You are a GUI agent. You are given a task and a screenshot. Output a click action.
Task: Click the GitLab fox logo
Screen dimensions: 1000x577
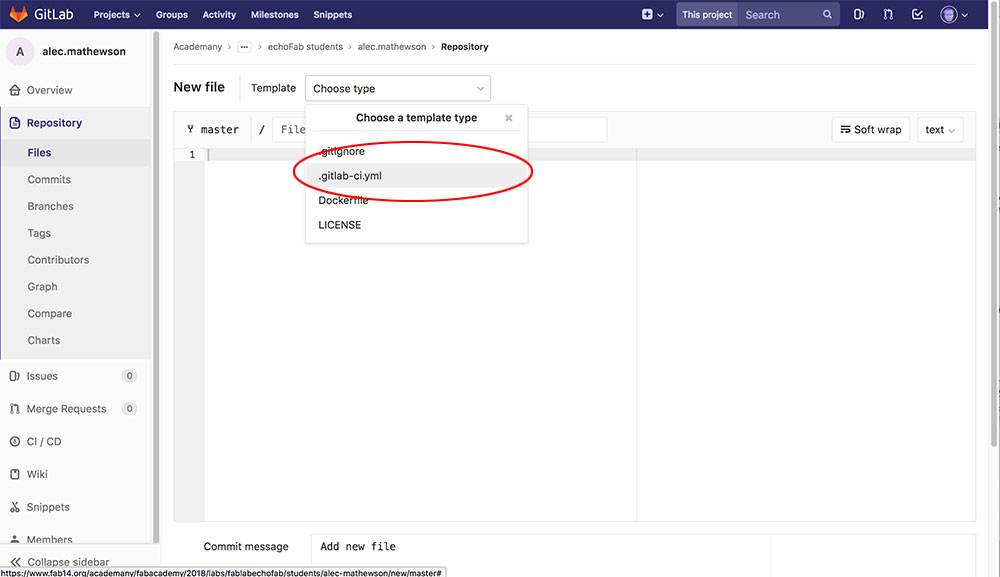(x=18, y=14)
